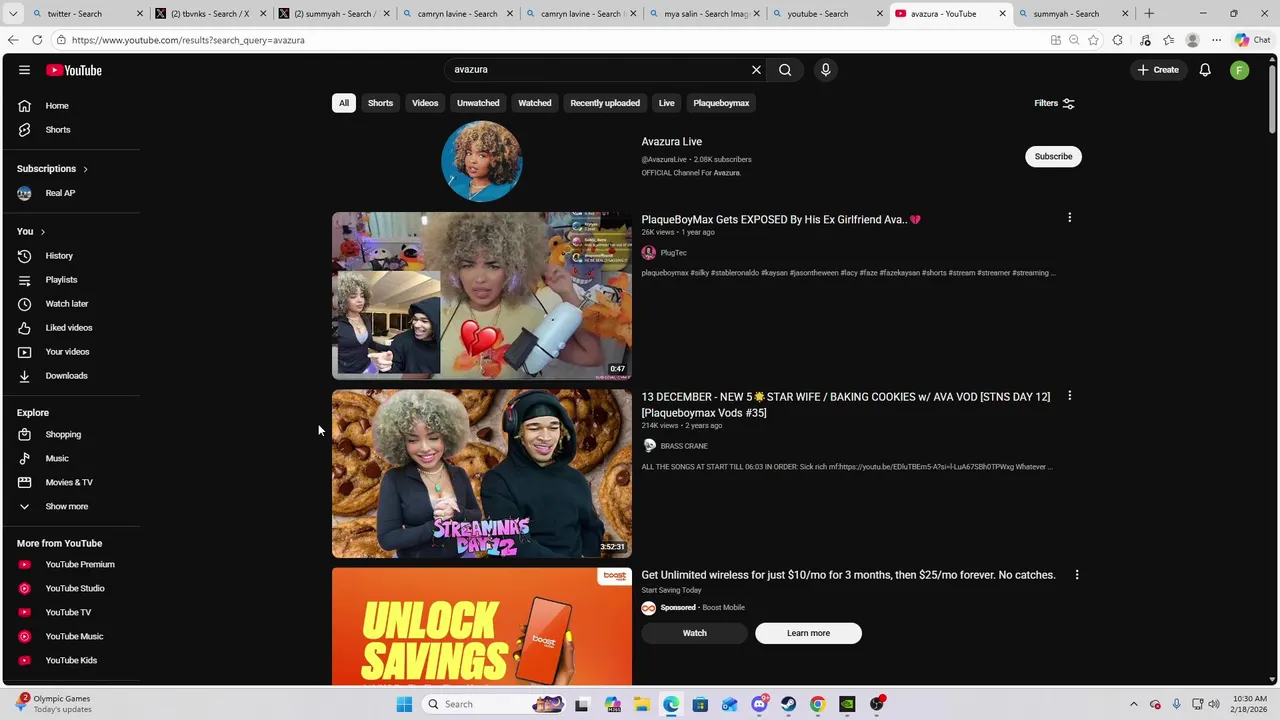This screenshot has width=1280, height=720.
Task: Click the Create button
Action: (x=1158, y=70)
